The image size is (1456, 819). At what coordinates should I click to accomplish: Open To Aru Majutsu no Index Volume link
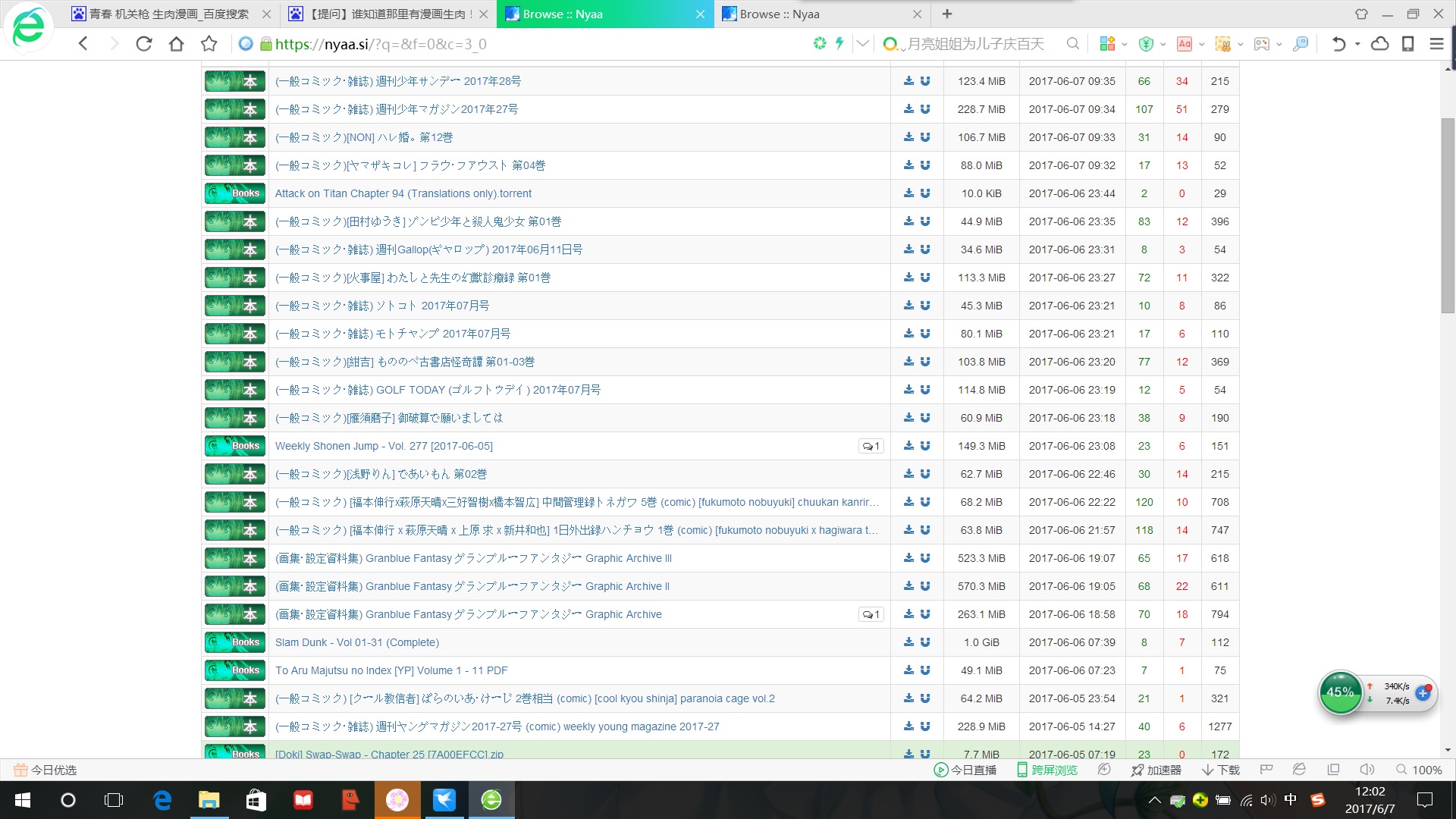391,670
